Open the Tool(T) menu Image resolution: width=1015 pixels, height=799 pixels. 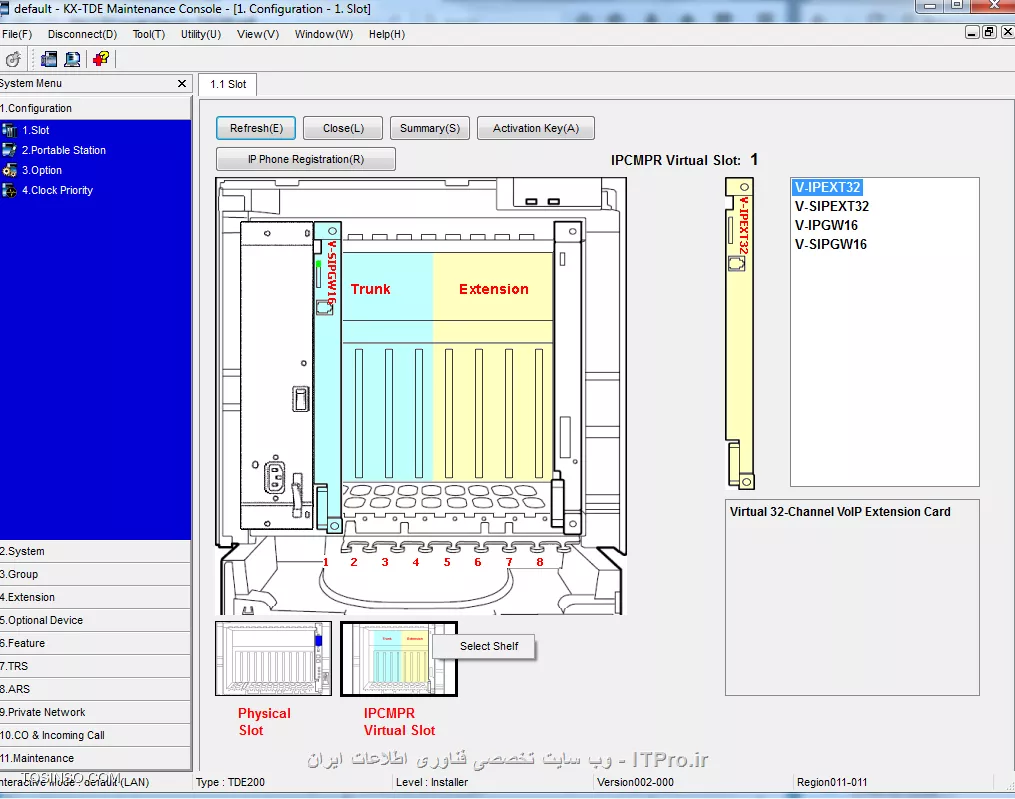pos(149,34)
